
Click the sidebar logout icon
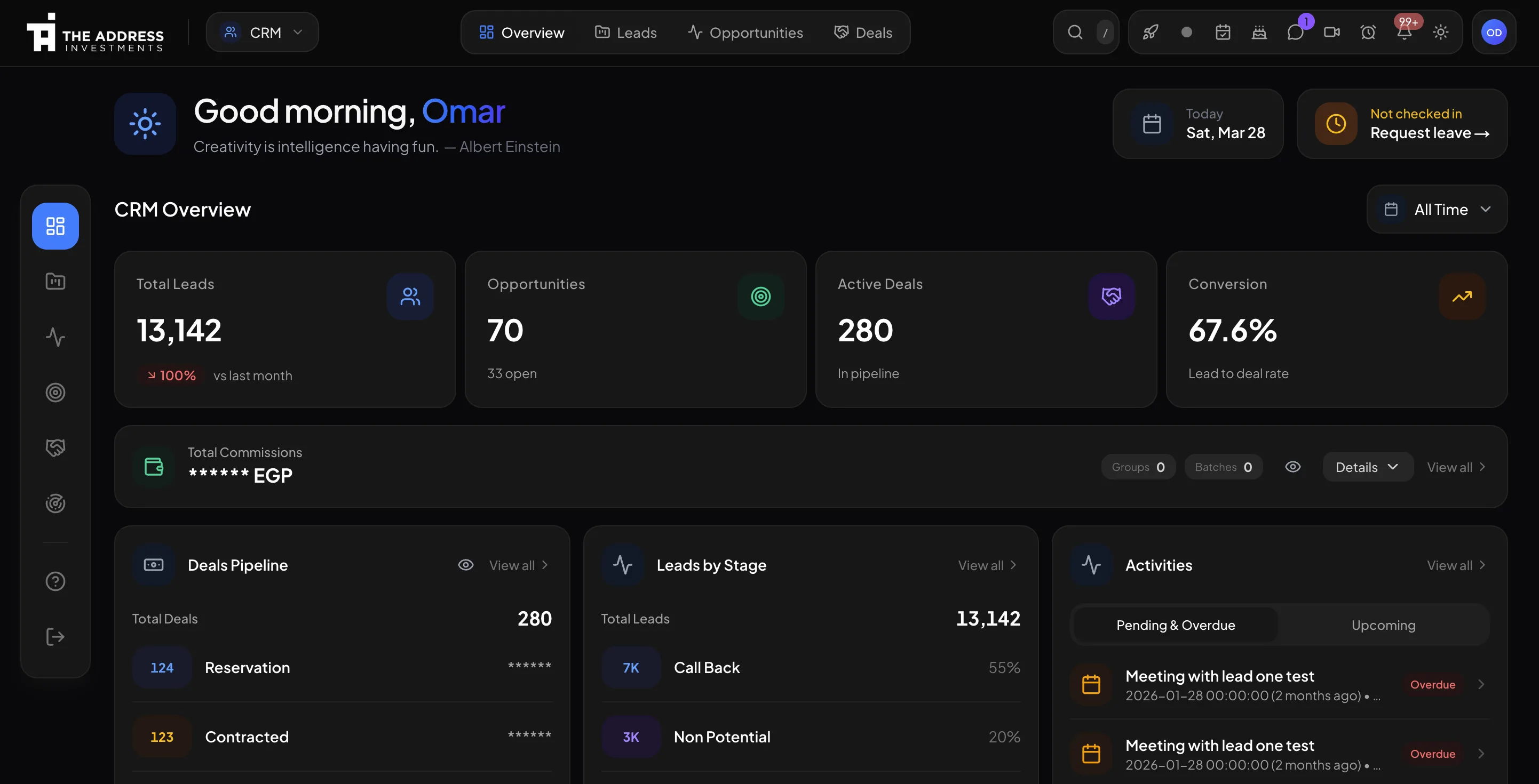pyautogui.click(x=55, y=636)
